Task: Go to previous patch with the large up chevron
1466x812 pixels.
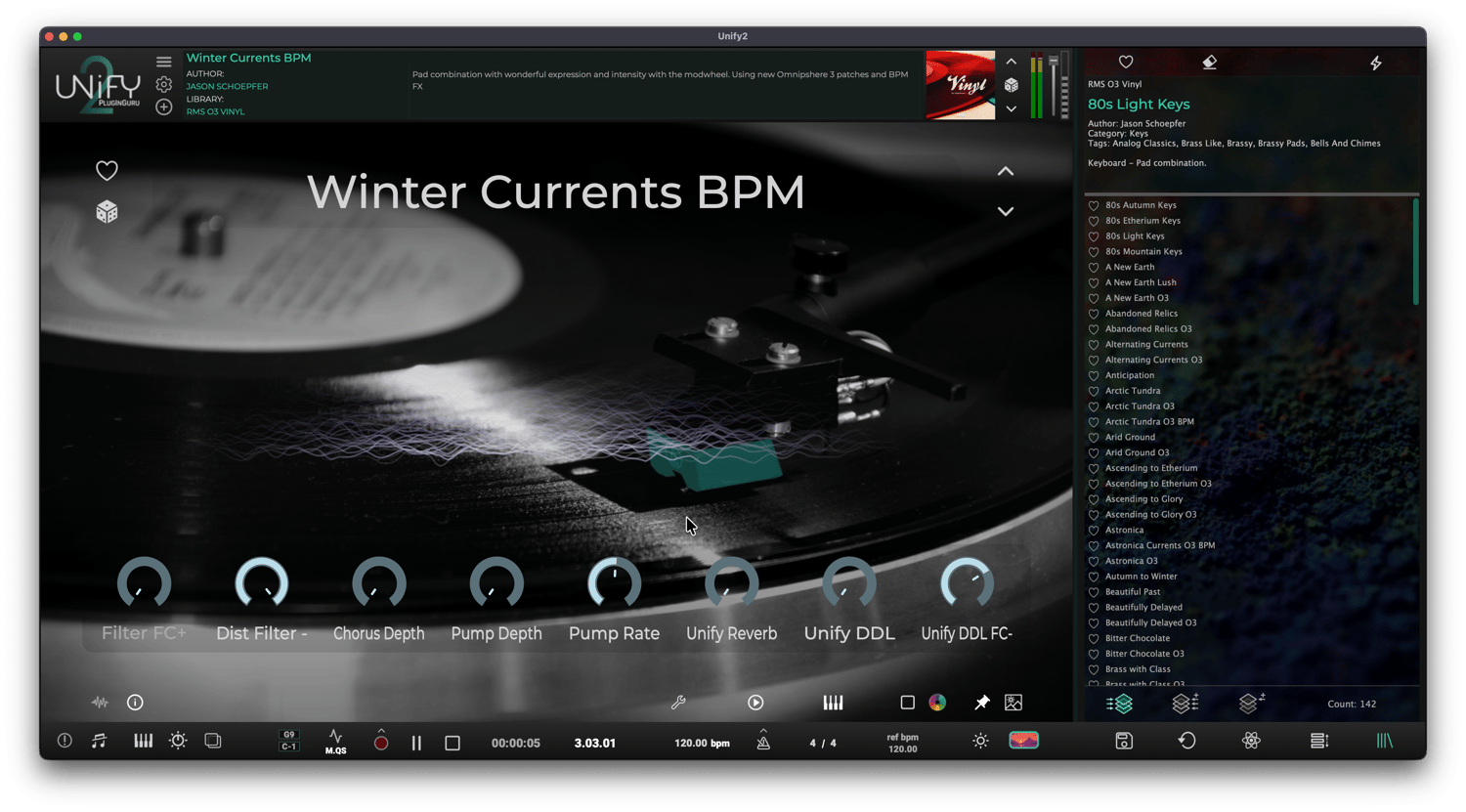Action: click(x=1006, y=171)
